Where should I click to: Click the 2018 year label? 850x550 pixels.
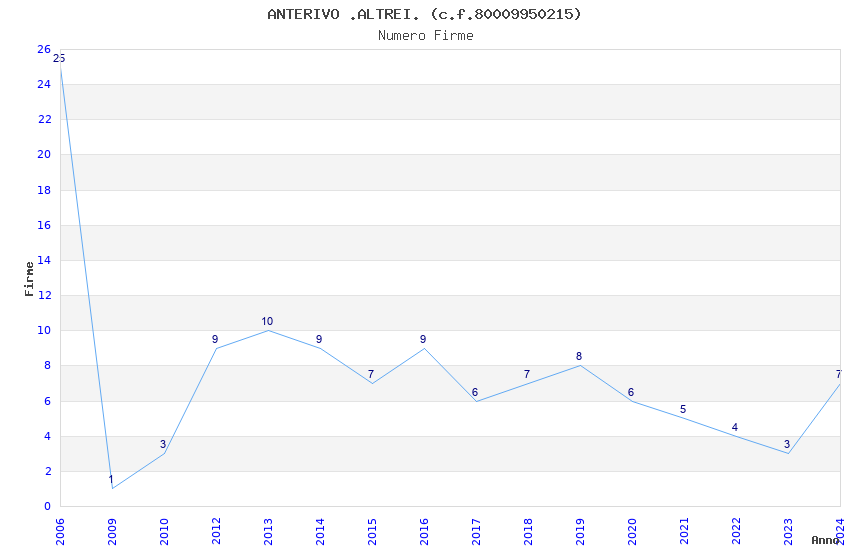(x=529, y=532)
